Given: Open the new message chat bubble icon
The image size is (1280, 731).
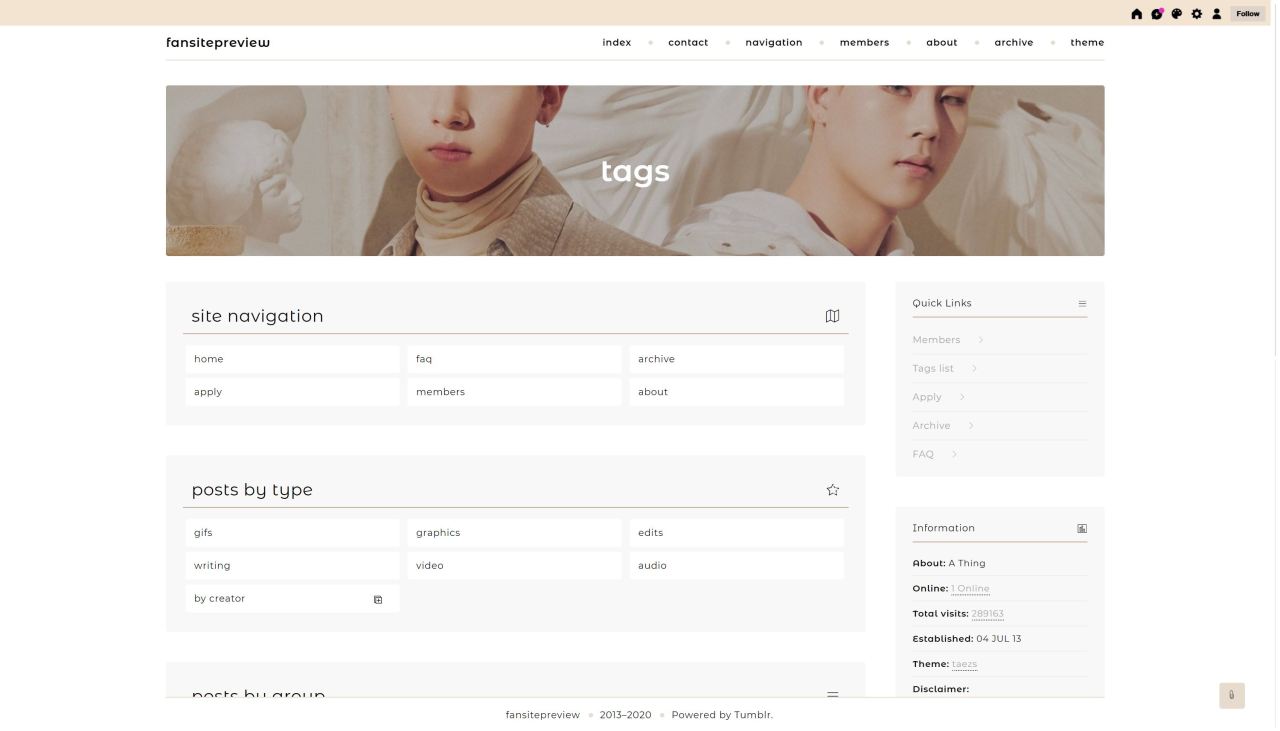Looking at the screenshot, I should (x=1157, y=14).
